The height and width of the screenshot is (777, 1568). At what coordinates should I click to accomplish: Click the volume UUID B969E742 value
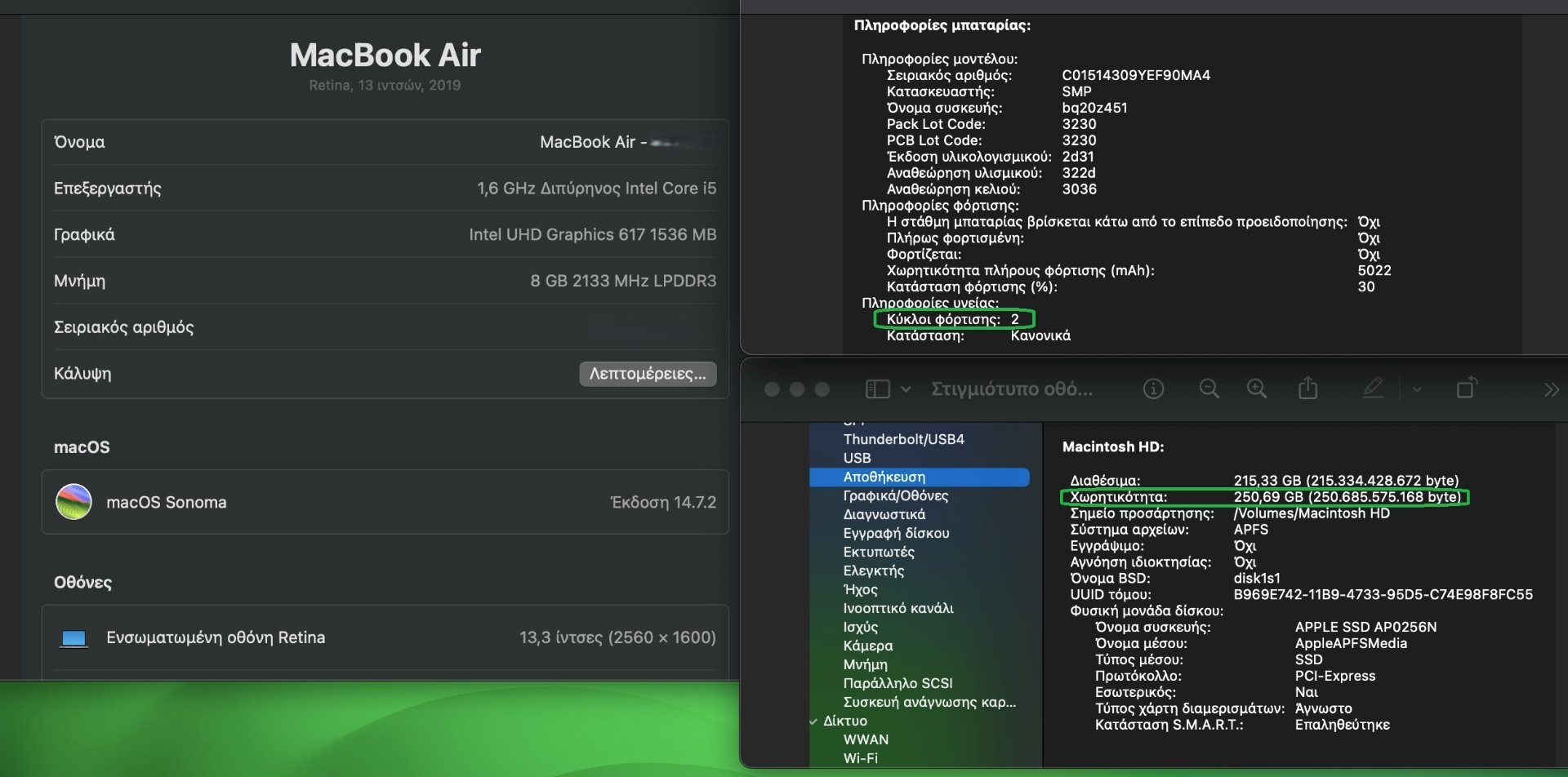pyautogui.click(x=1383, y=594)
